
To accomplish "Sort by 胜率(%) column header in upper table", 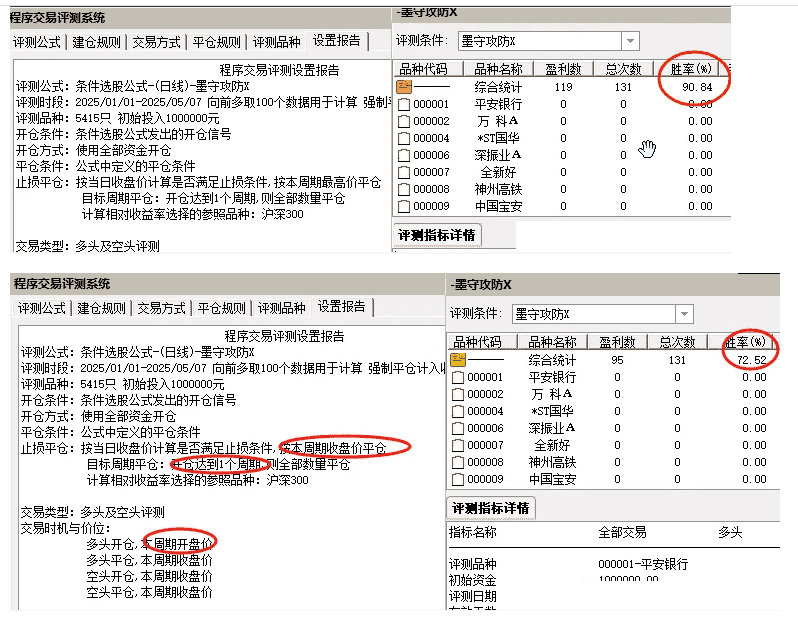I will tap(688, 69).
